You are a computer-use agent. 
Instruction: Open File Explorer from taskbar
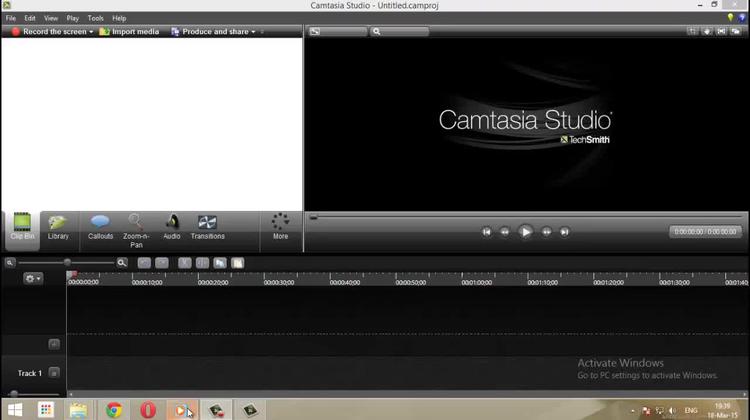[x=78, y=410]
